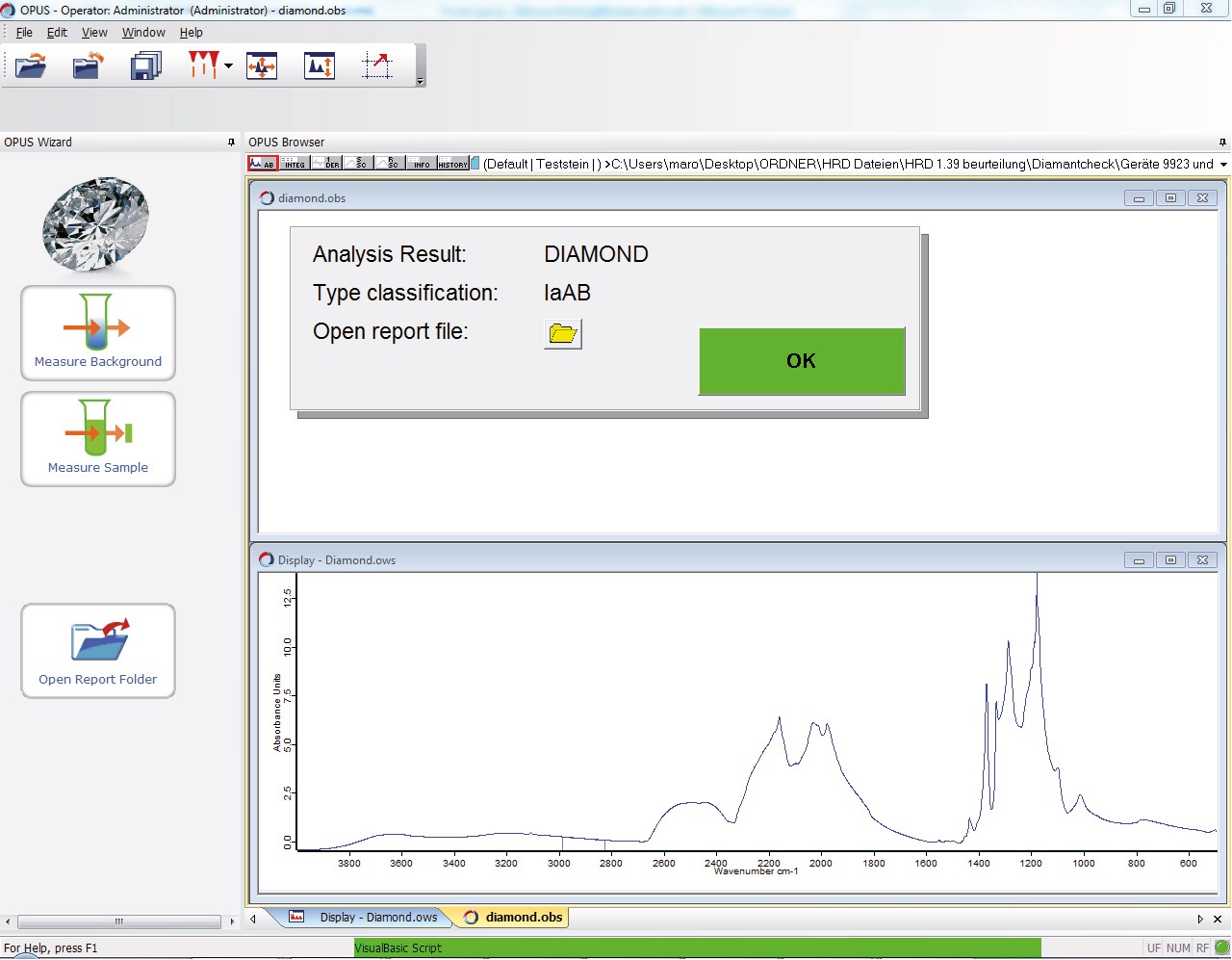Click the scale Y axis toolbar icon

(x=320, y=65)
